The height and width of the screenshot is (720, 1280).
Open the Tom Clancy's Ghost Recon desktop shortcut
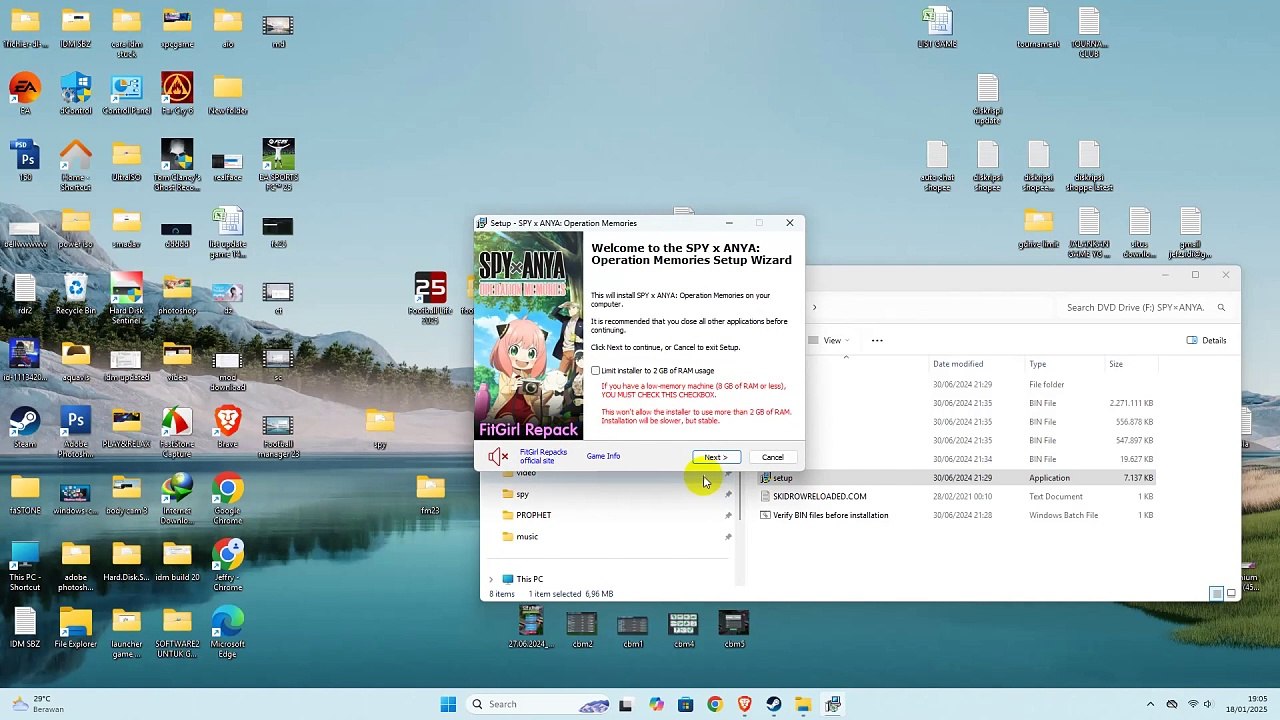click(177, 165)
